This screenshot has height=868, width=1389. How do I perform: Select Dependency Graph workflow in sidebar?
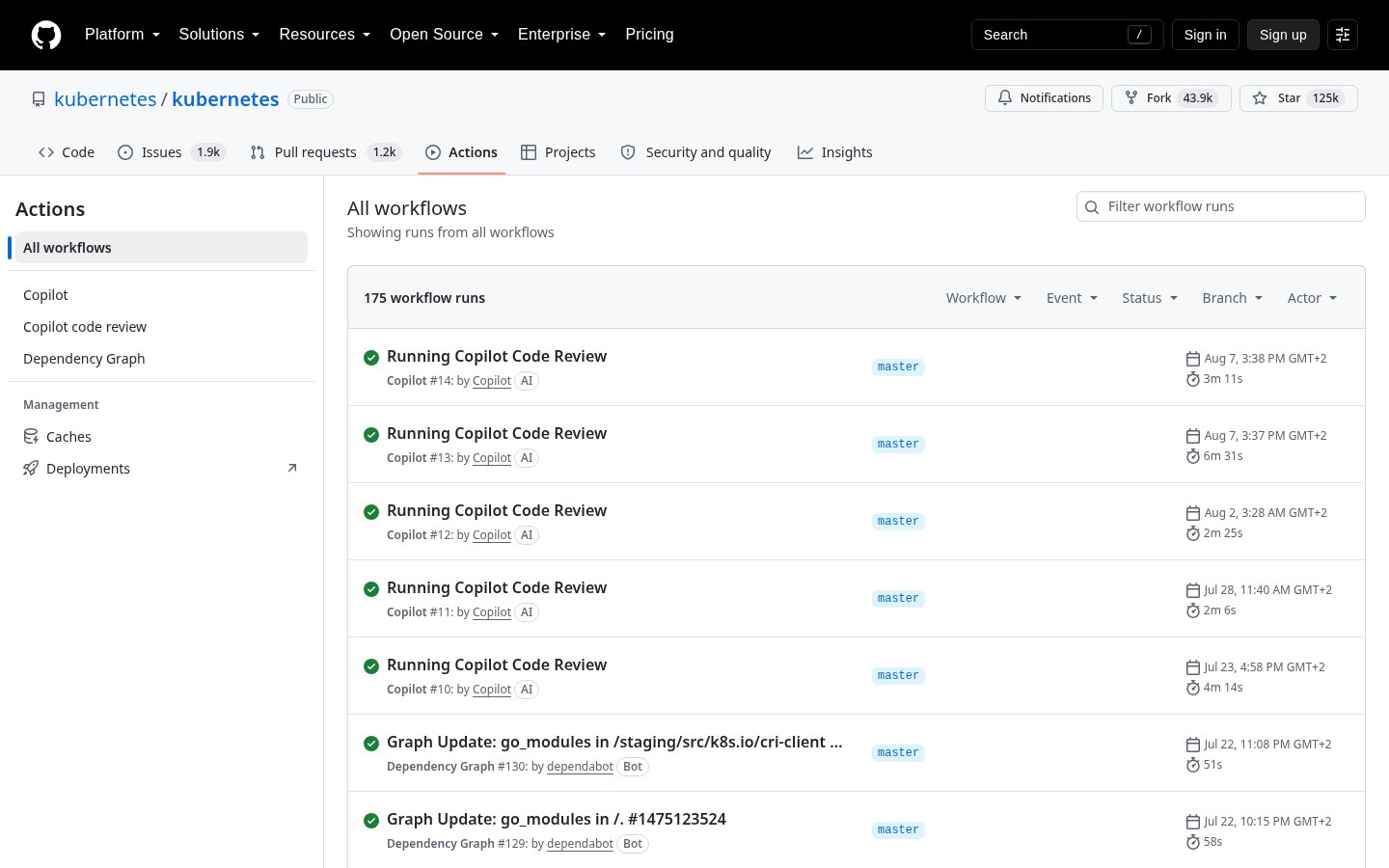(x=161, y=359)
